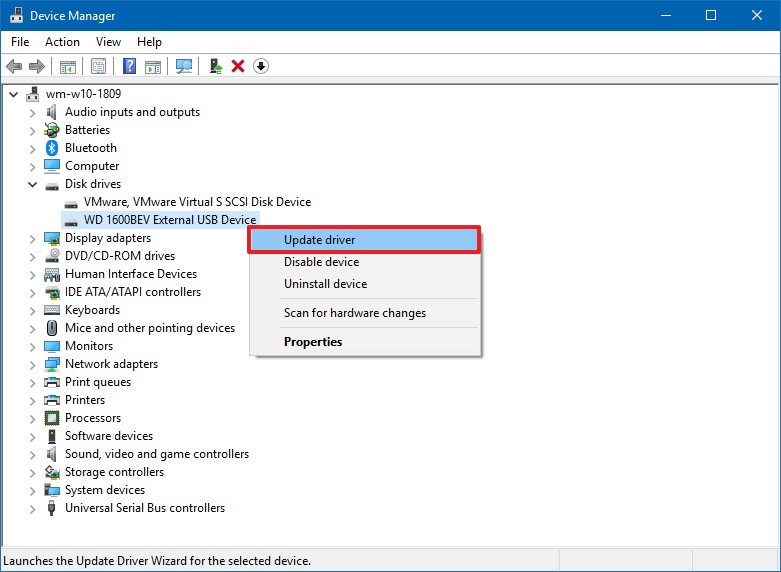Select Uninstall device from context menu
This screenshot has height=572, width=781.
click(325, 284)
